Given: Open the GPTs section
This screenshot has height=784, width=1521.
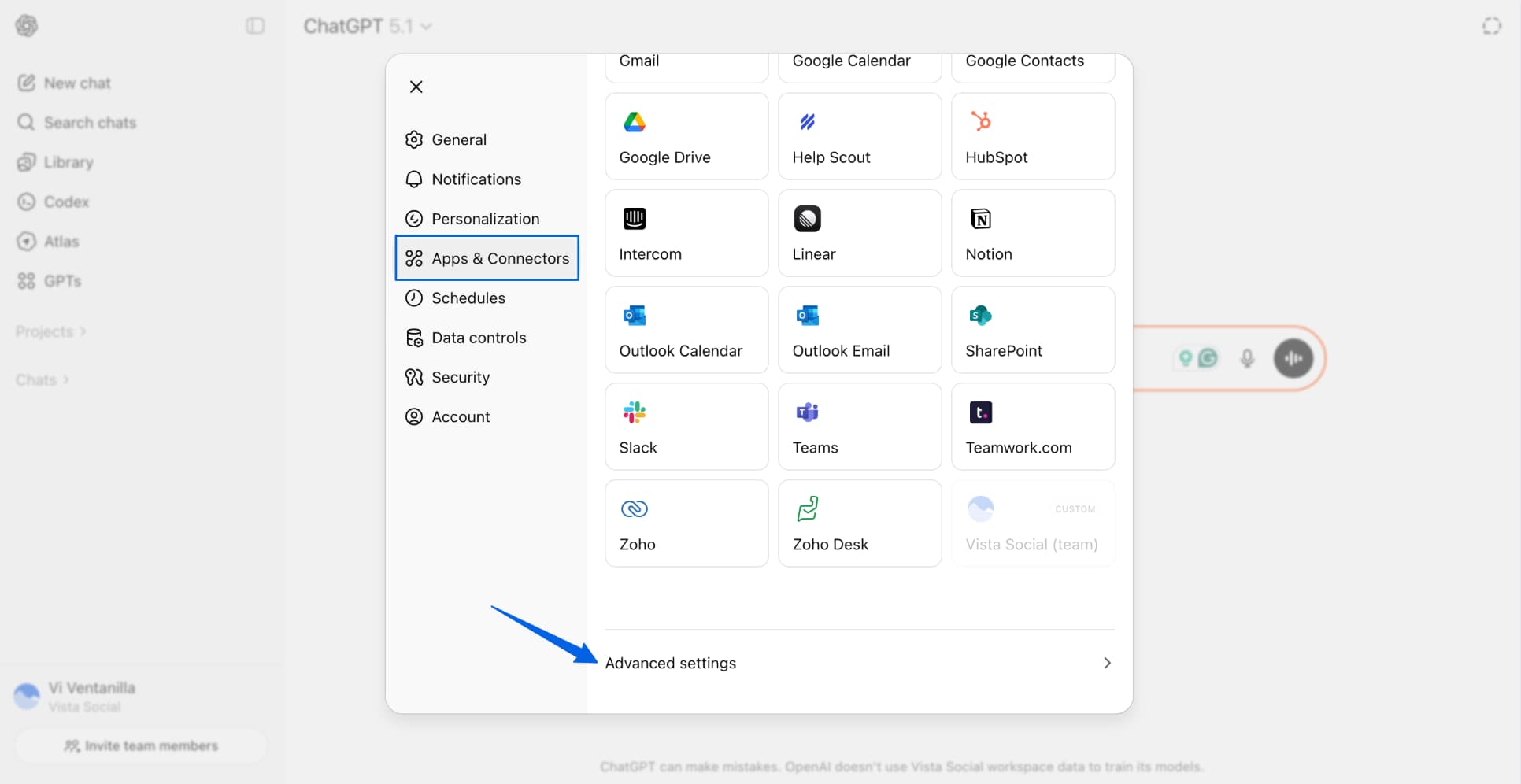Looking at the screenshot, I should [63, 280].
